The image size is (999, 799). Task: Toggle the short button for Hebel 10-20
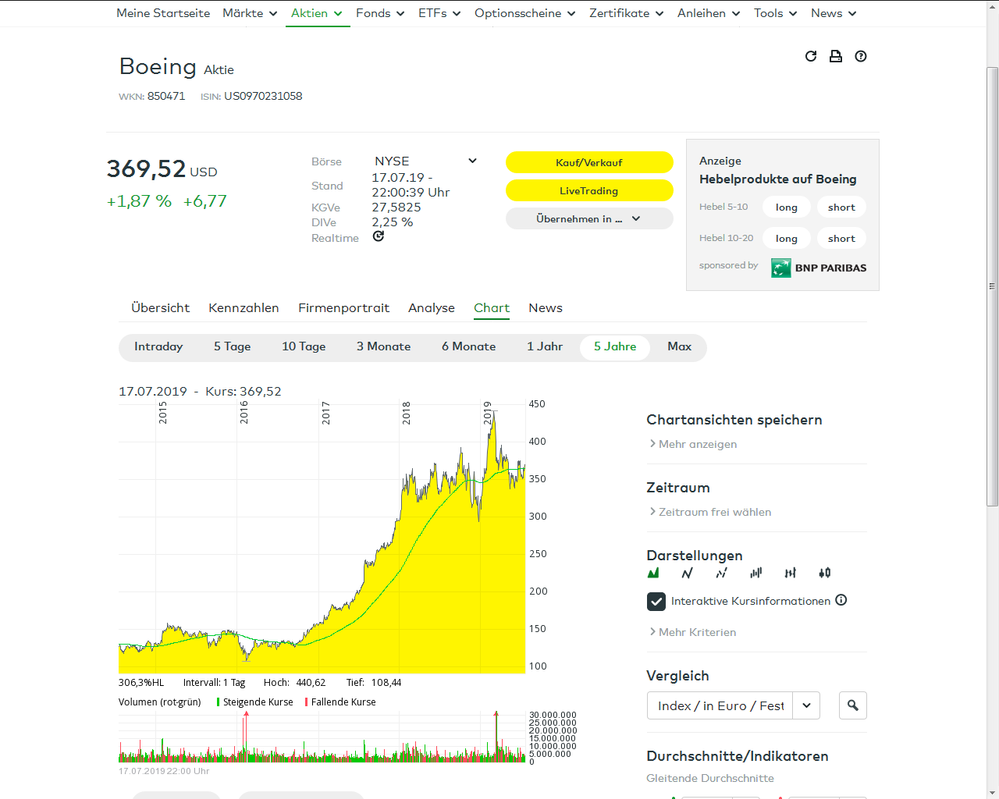[x=841, y=238]
